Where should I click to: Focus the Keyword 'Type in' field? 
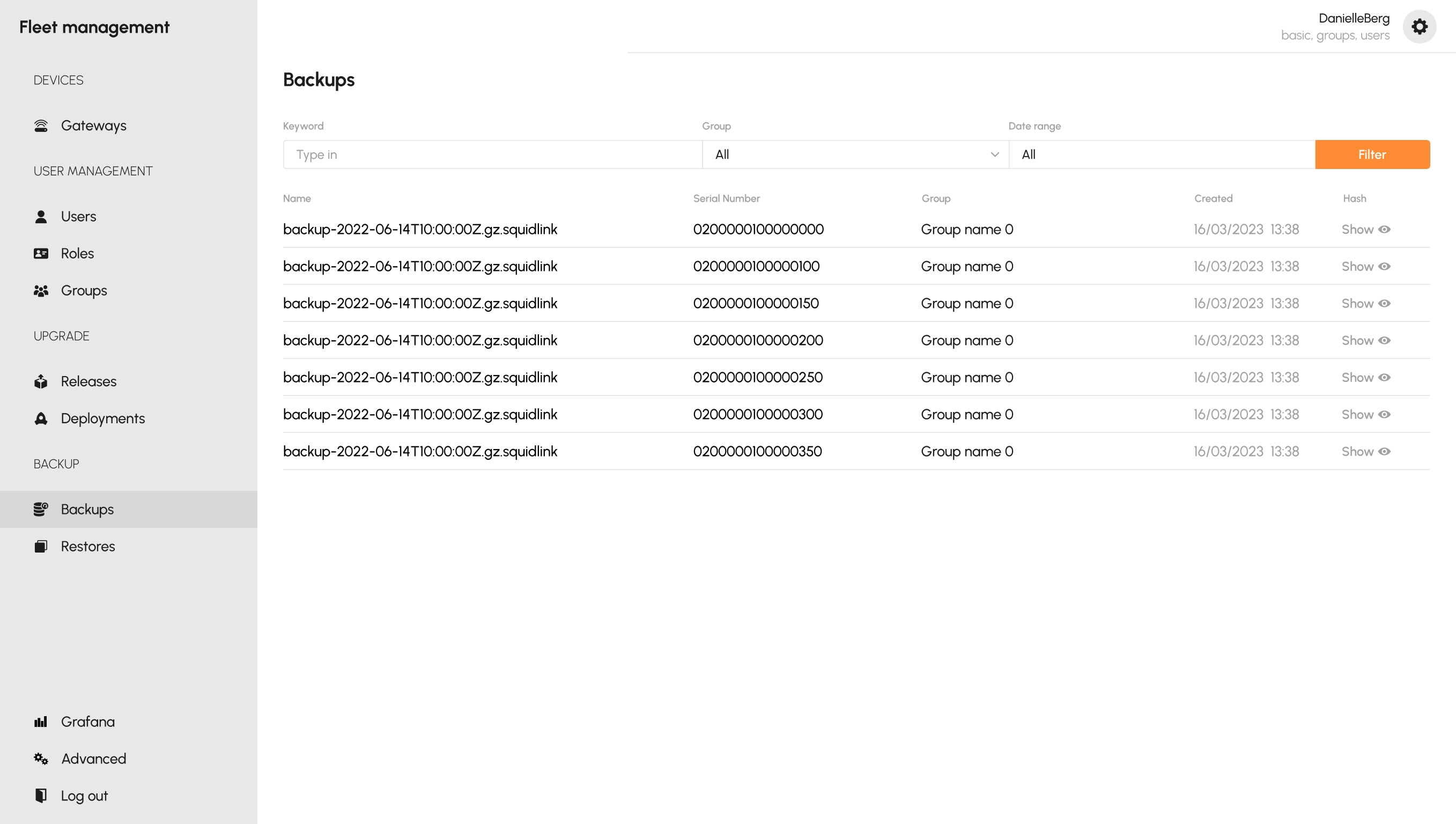492,154
